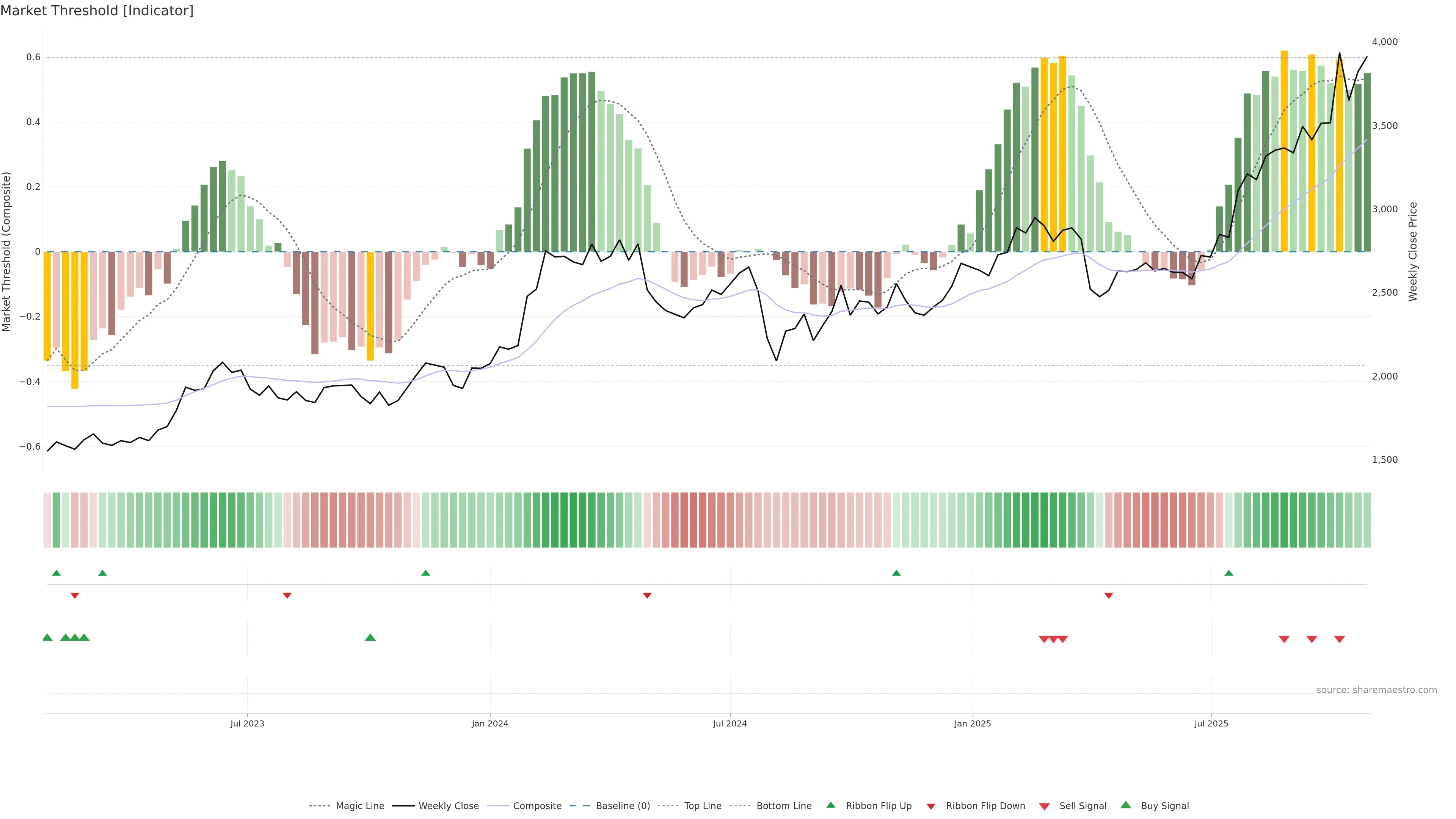The height and width of the screenshot is (819, 1456).
Task: Click the Ribbon Flip Up marker after Jul 2025
Action: pos(1228,573)
